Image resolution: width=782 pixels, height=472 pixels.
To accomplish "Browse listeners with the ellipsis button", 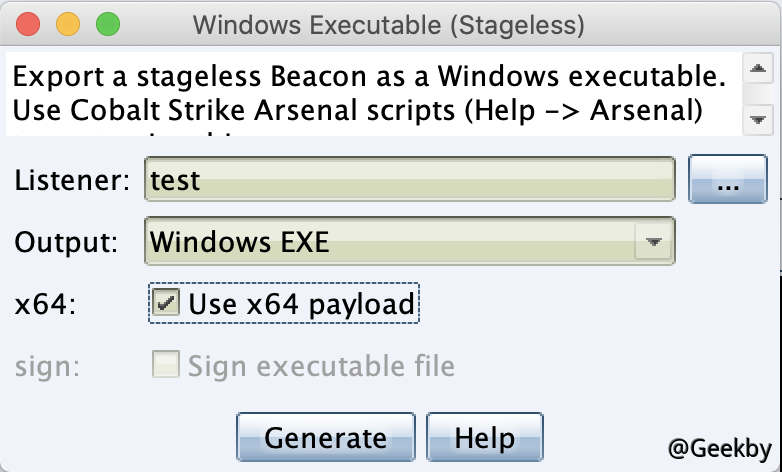I will point(728,181).
